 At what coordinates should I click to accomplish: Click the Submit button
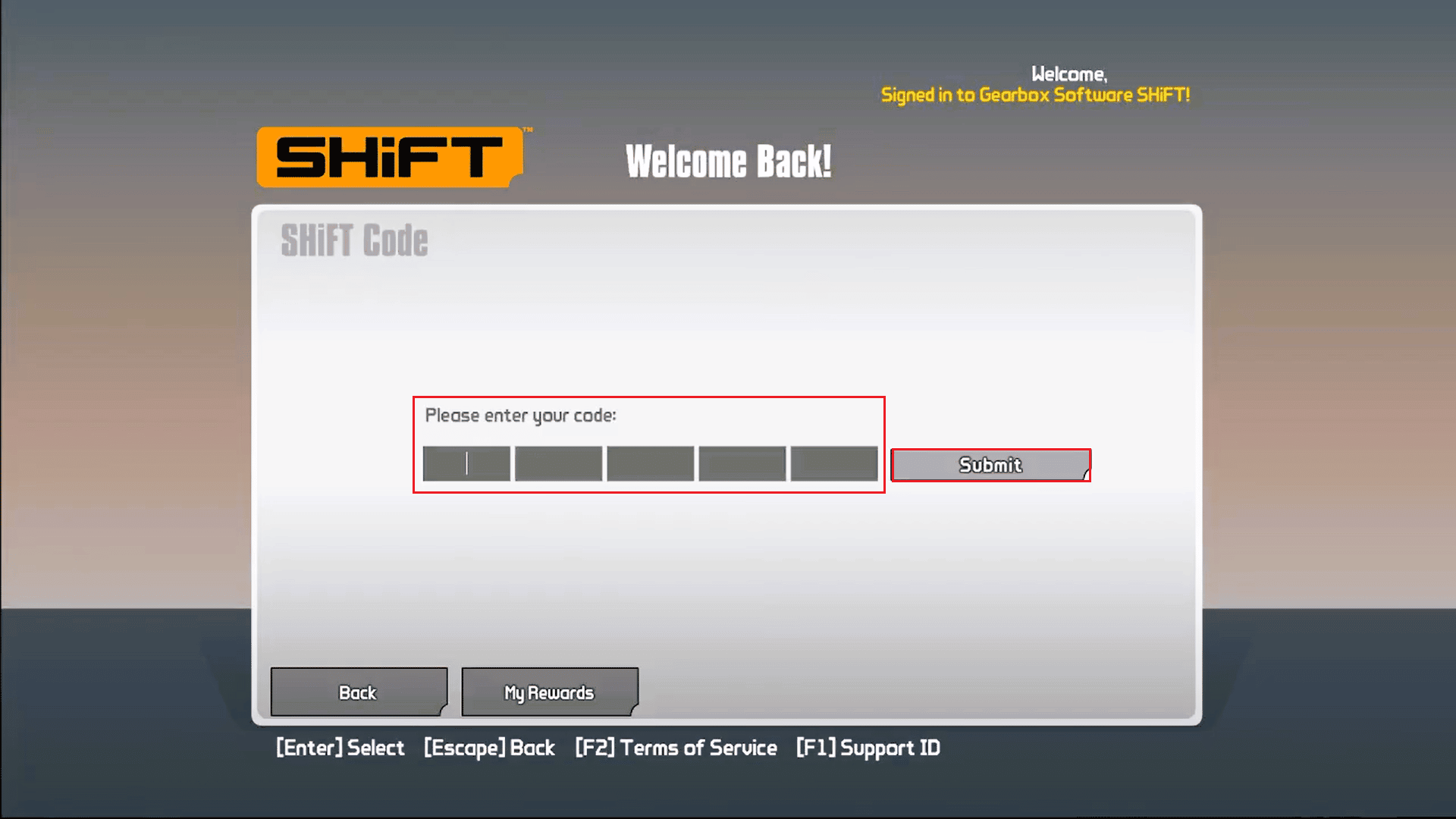[990, 465]
